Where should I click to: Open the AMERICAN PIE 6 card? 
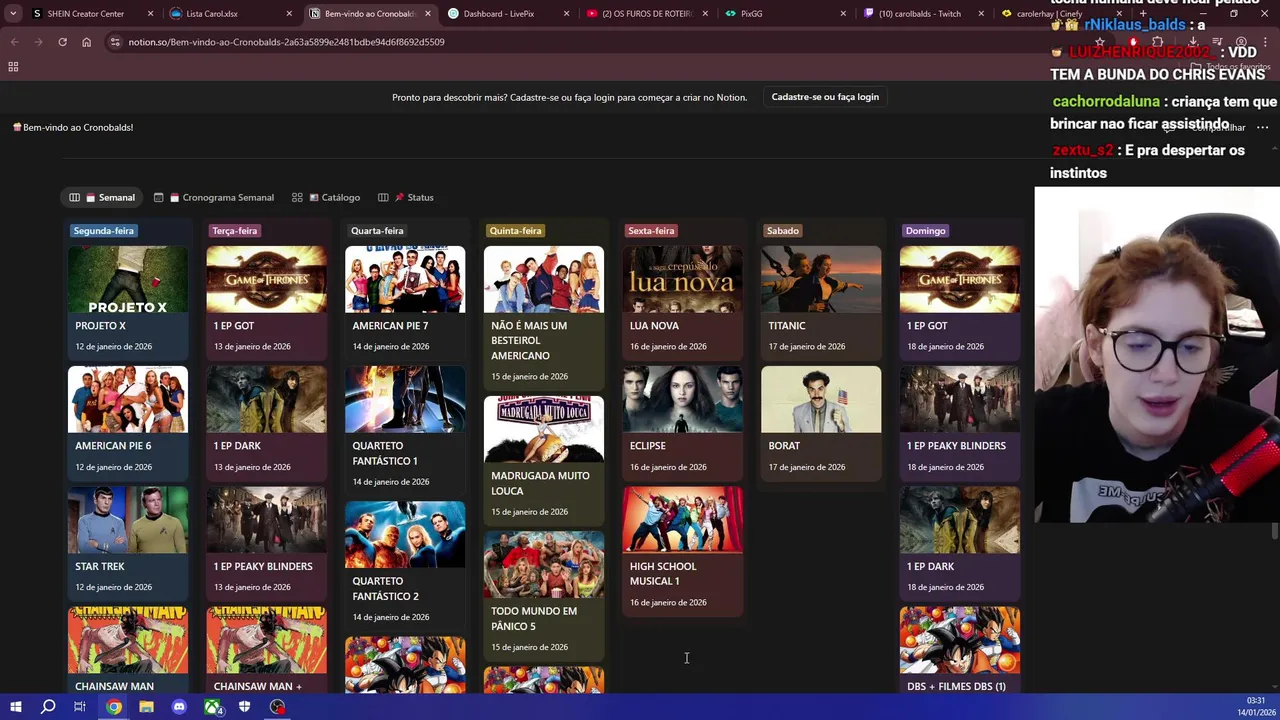click(127, 423)
